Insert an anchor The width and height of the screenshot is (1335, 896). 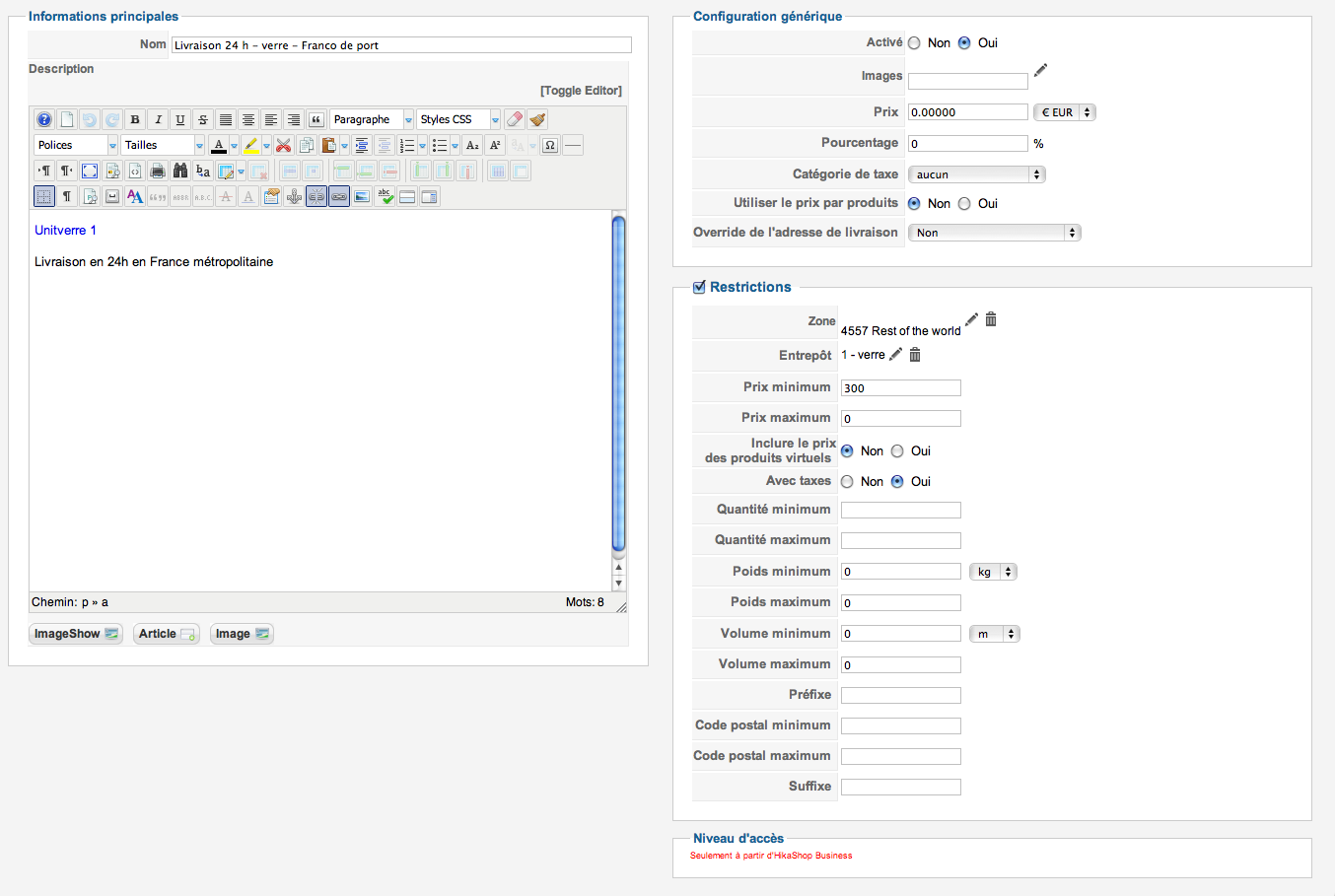click(x=294, y=196)
